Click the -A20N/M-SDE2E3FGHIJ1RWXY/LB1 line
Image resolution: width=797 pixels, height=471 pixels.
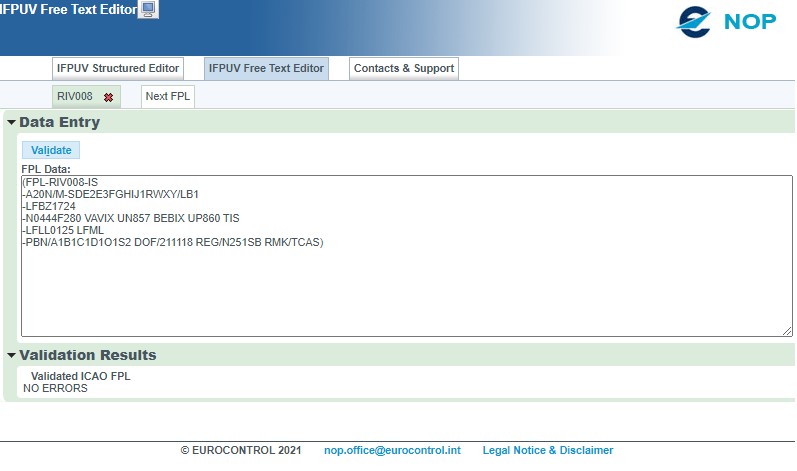click(110, 194)
